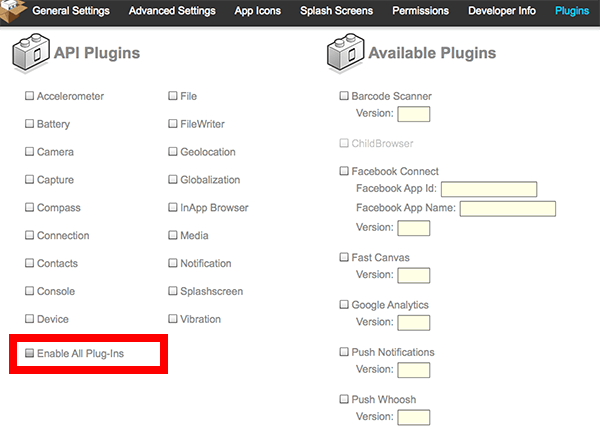600x433 pixels.
Task: Toggle the Geolocation plugin checkbox
Action: (x=173, y=151)
